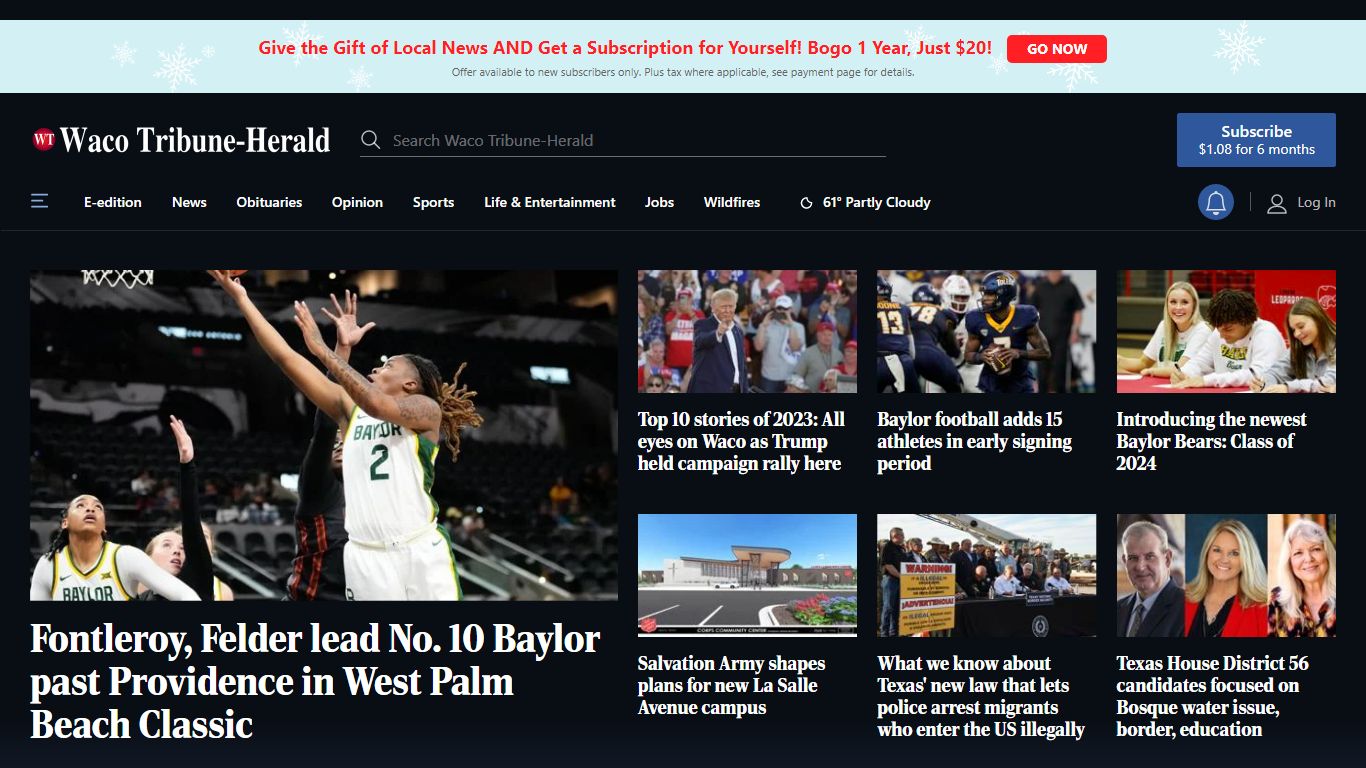
Task: Click the 'Offer available to new subscribers only' fine print
Action: (x=683, y=72)
